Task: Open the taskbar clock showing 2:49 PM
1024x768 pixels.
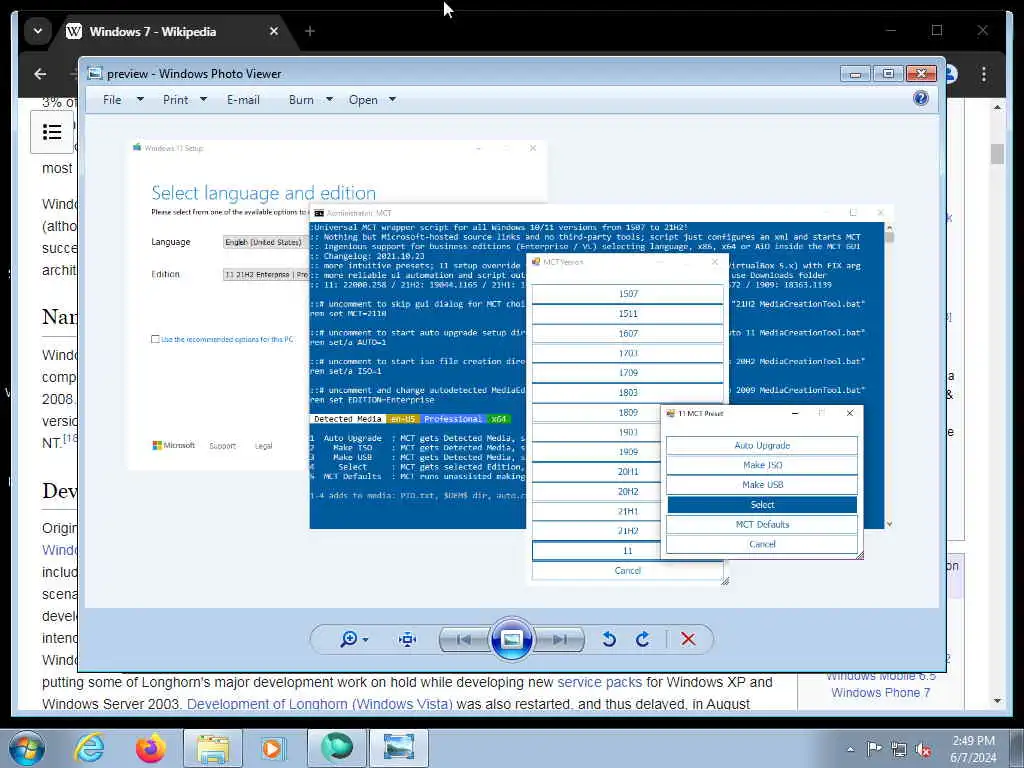Action: pos(973,749)
